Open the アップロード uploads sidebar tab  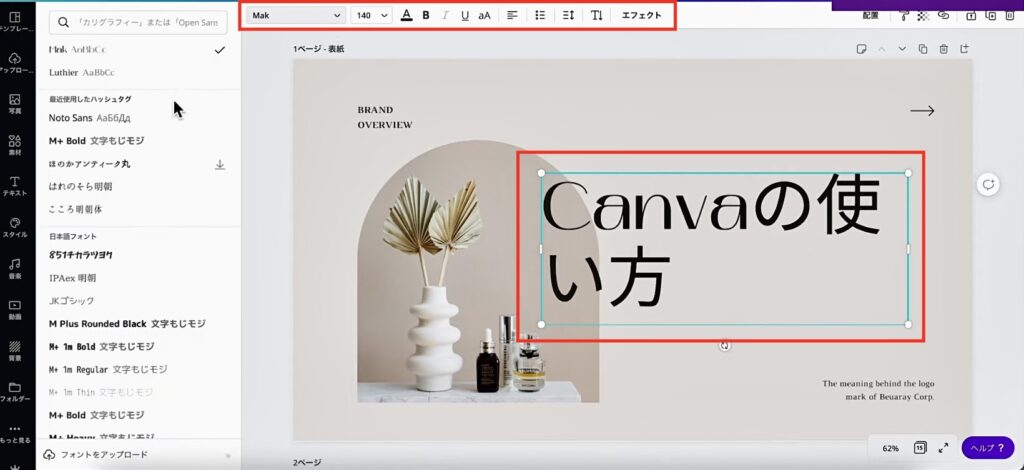tap(14, 63)
